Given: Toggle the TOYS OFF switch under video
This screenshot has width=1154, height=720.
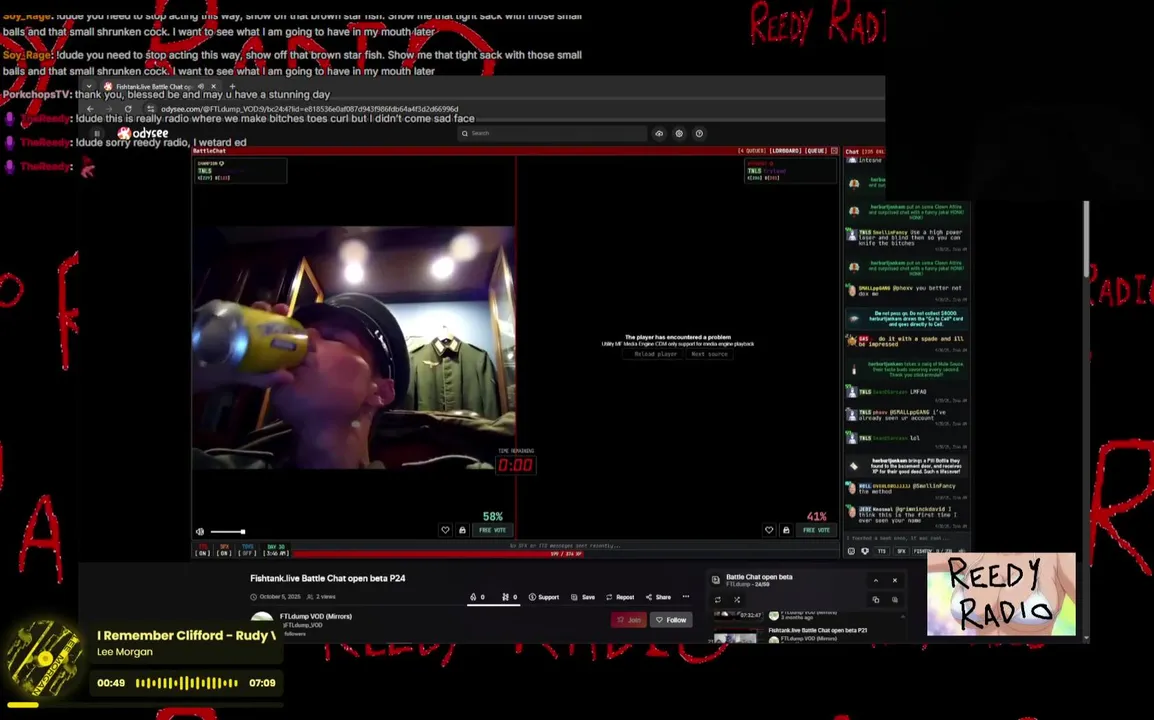Looking at the screenshot, I should (x=247, y=550).
